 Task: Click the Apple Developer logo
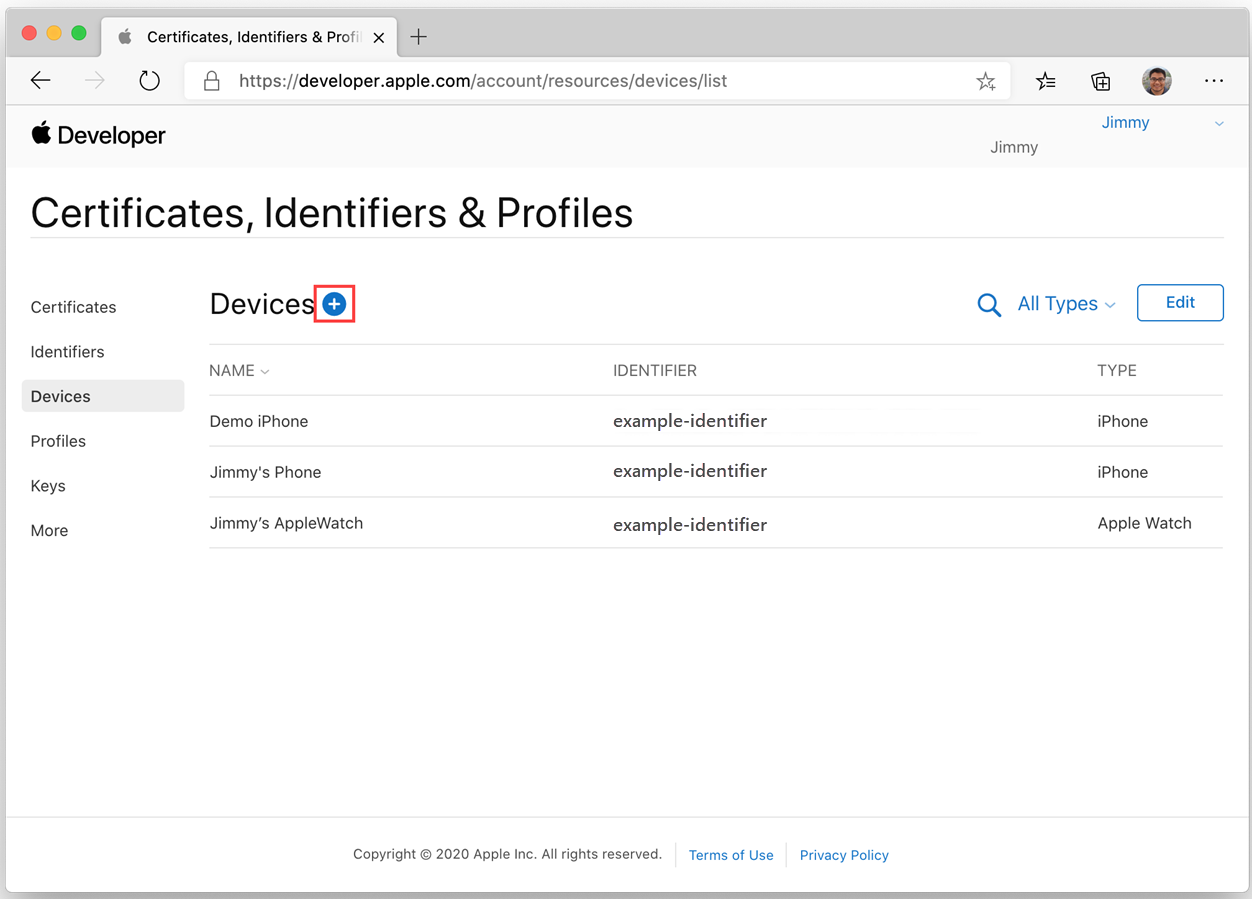[97, 134]
